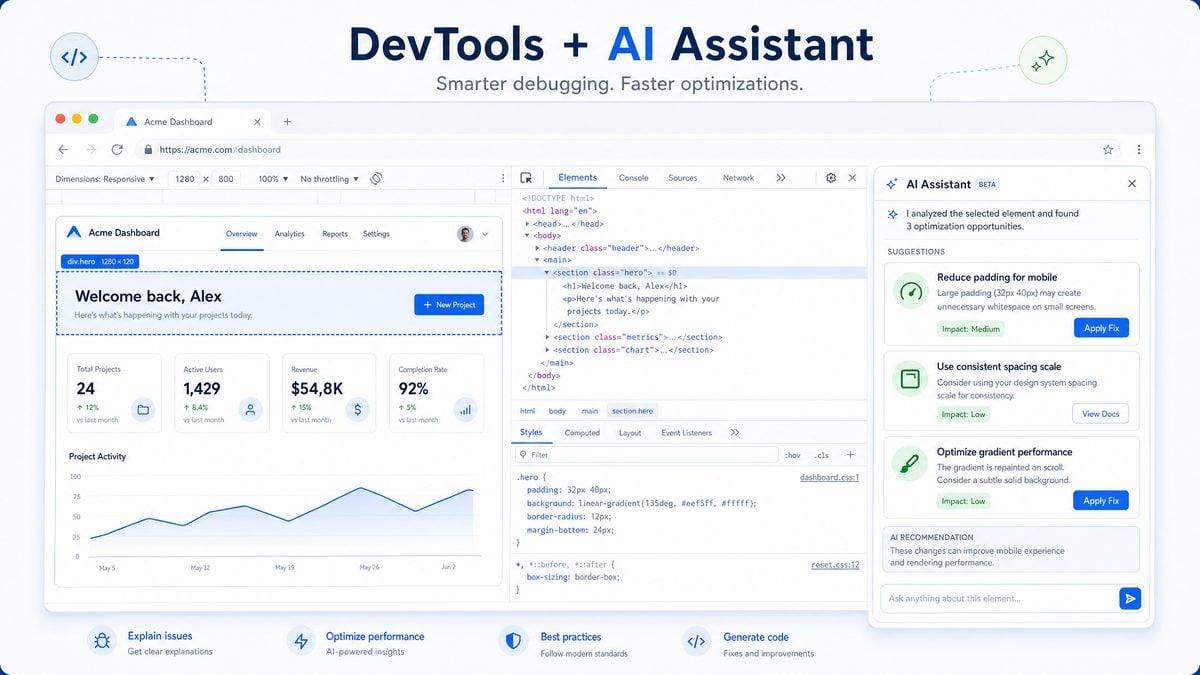The width and height of the screenshot is (1200, 675).
Task: Show more DevTools tabs with double chevron
Action: tap(781, 178)
